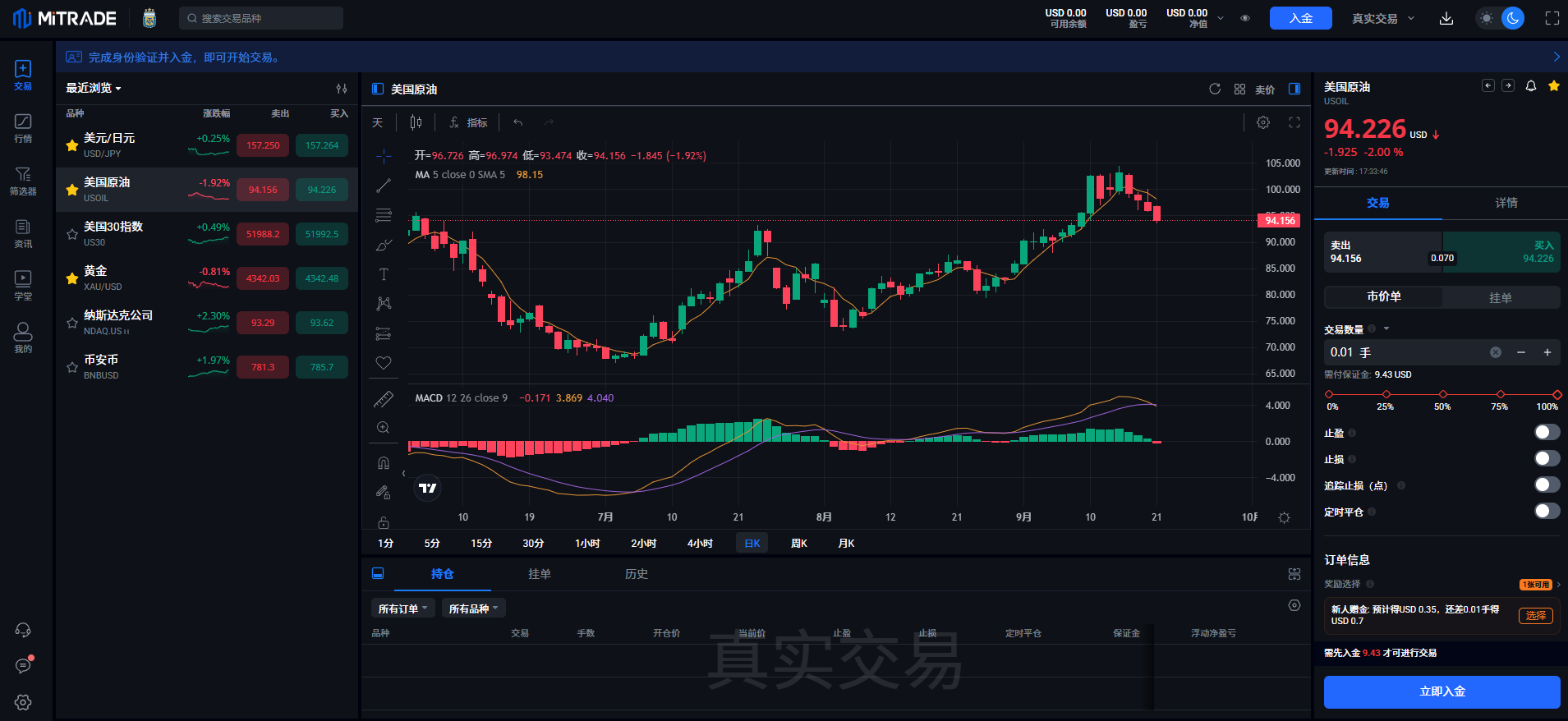
Task: Switch to light mode sun toggle
Action: [x=1487, y=18]
